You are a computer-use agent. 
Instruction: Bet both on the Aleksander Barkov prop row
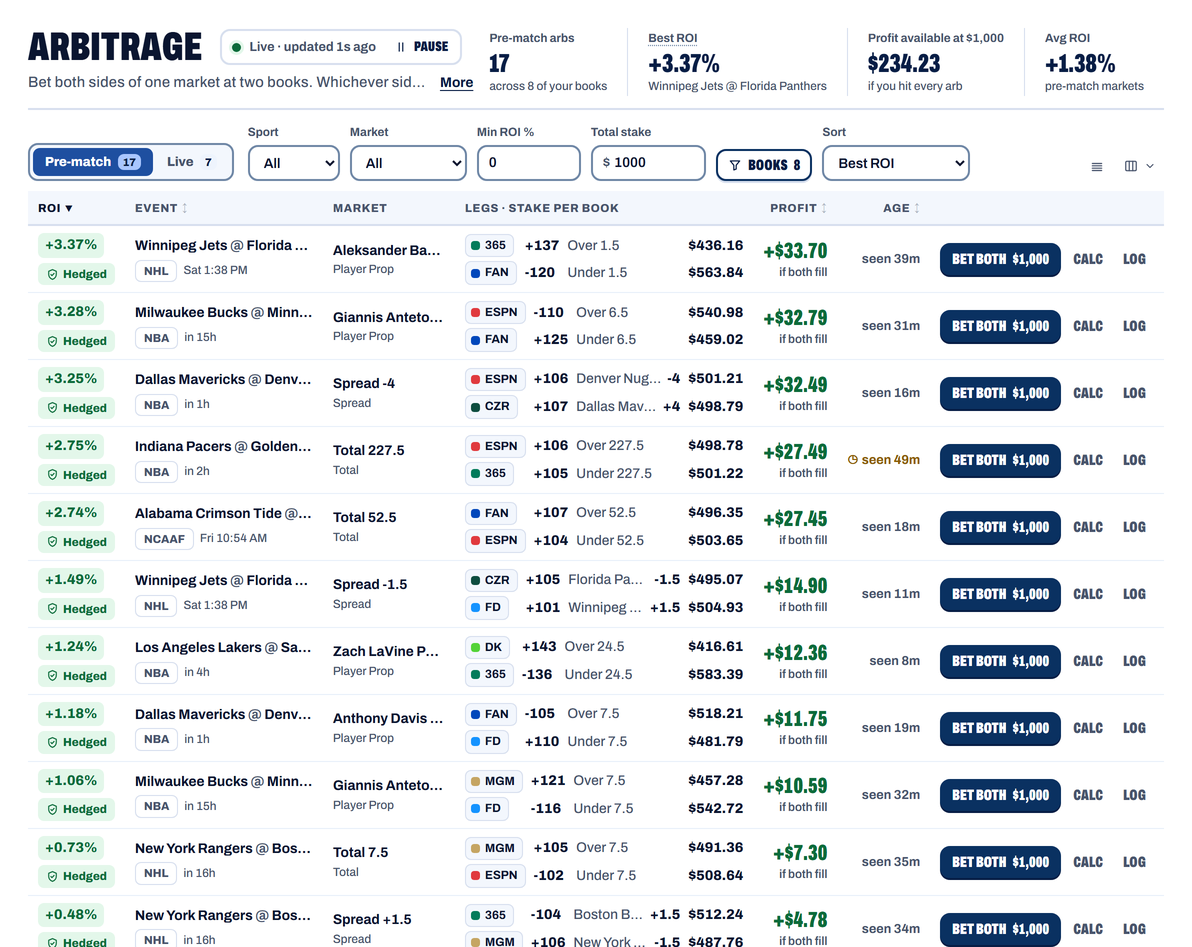[x=1000, y=259]
